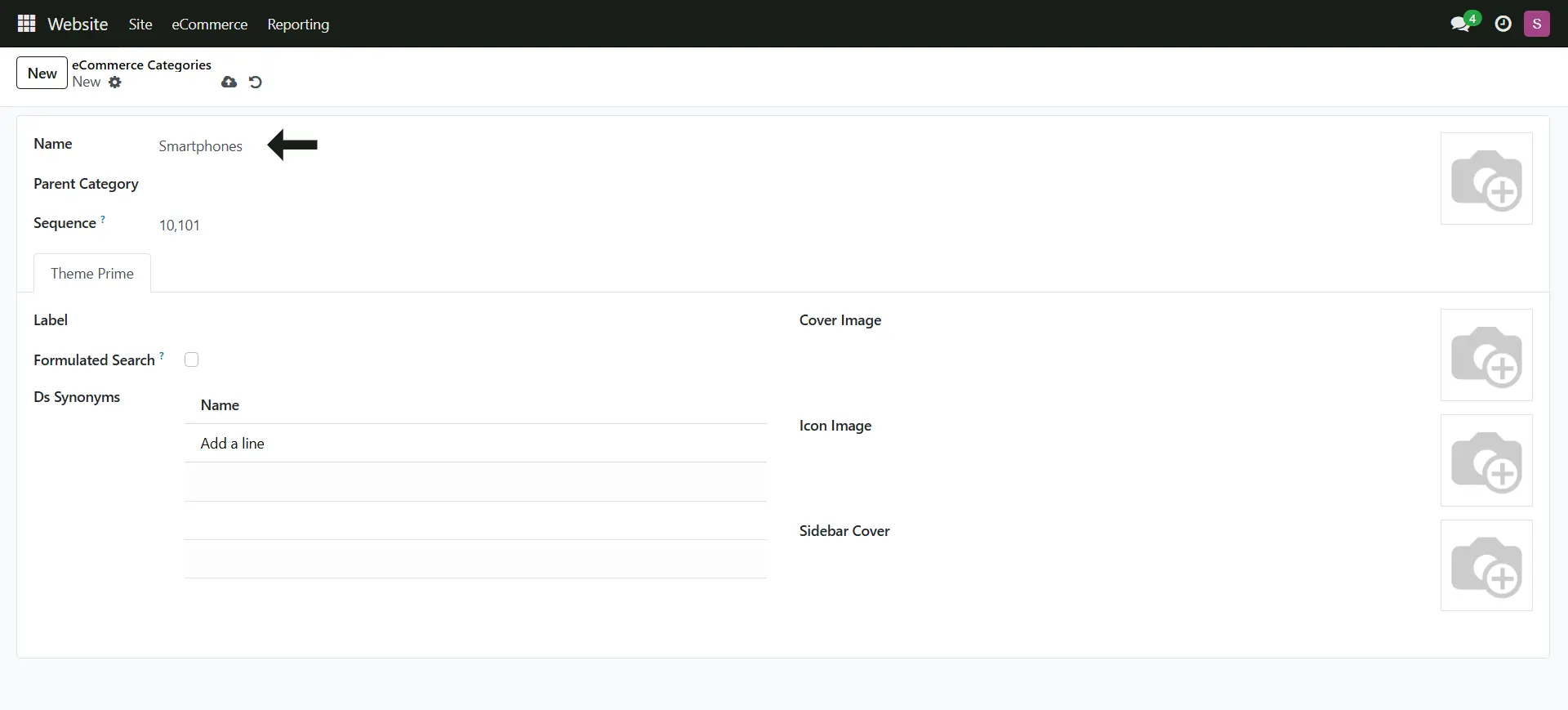Open the eCommerce menu
The image size is (1568, 710).
tap(209, 24)
